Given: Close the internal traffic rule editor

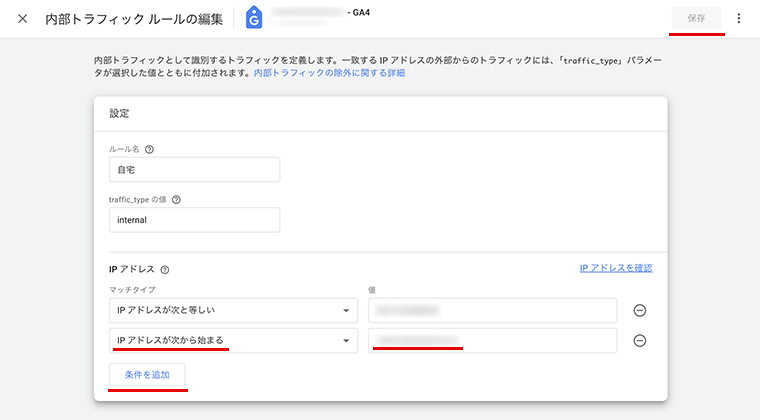Looking at the screenshot, I should (x=22, y=19).
